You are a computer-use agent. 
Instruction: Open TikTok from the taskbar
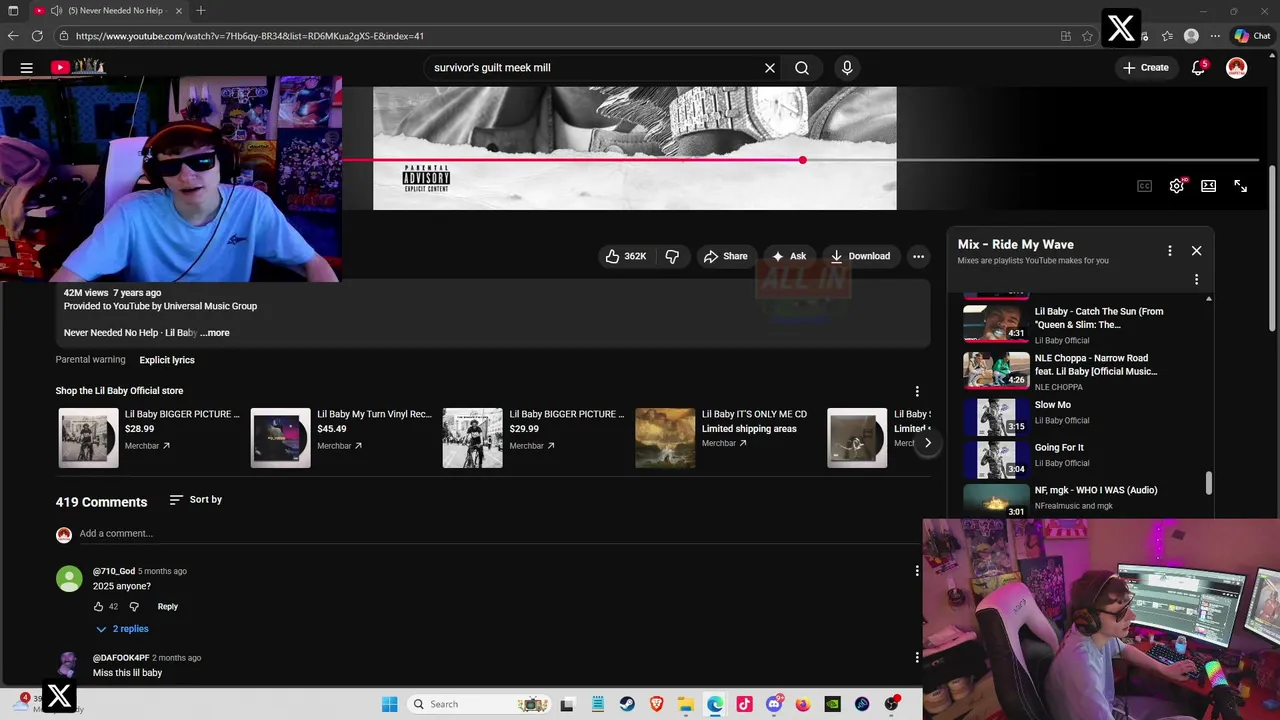(744, 704)
